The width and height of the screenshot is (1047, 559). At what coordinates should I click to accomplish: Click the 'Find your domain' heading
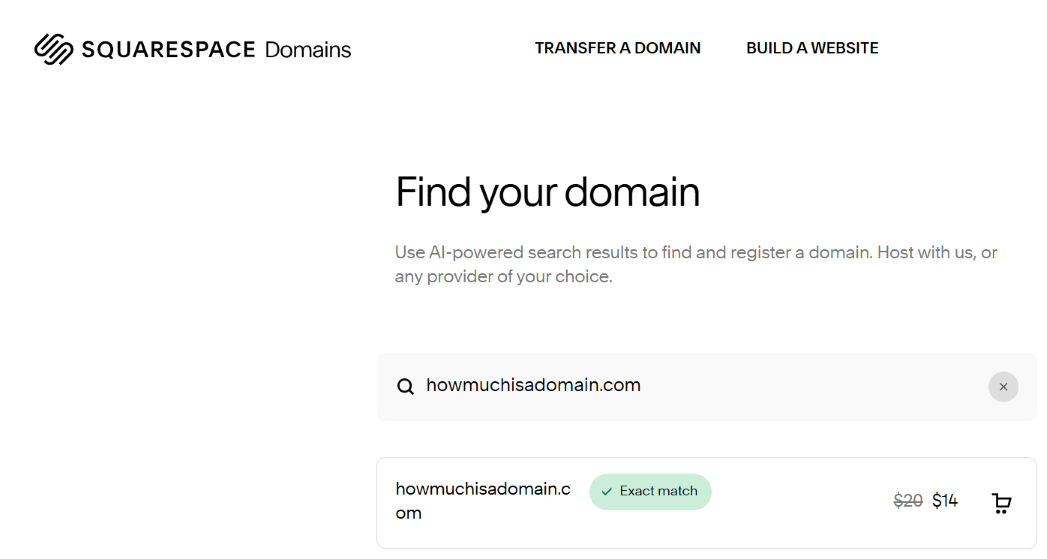click(547, 192)
